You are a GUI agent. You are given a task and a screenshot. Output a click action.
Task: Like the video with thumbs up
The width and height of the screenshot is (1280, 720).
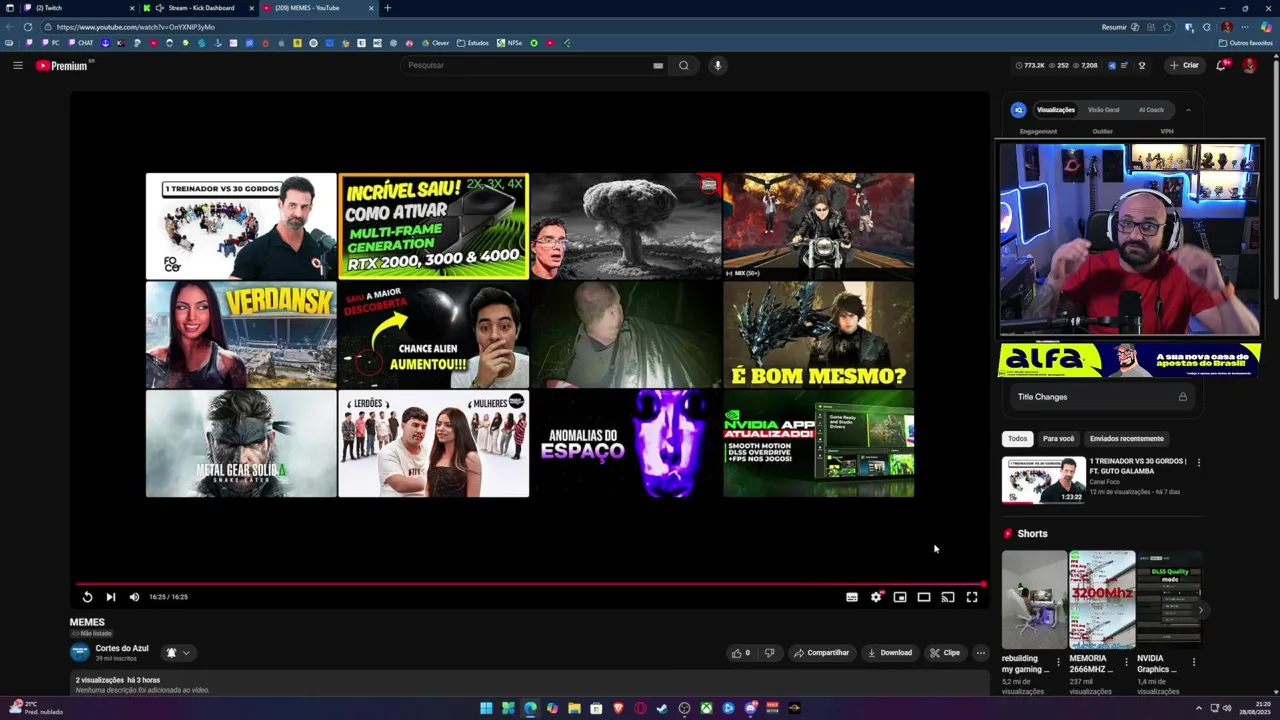coord(741,653)
